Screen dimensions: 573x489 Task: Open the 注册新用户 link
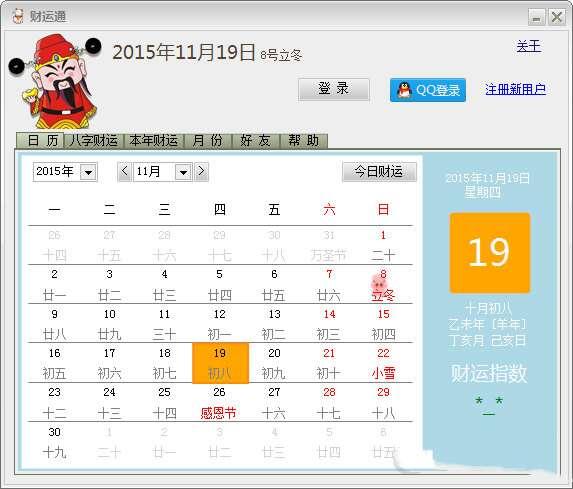coord(515,89)
